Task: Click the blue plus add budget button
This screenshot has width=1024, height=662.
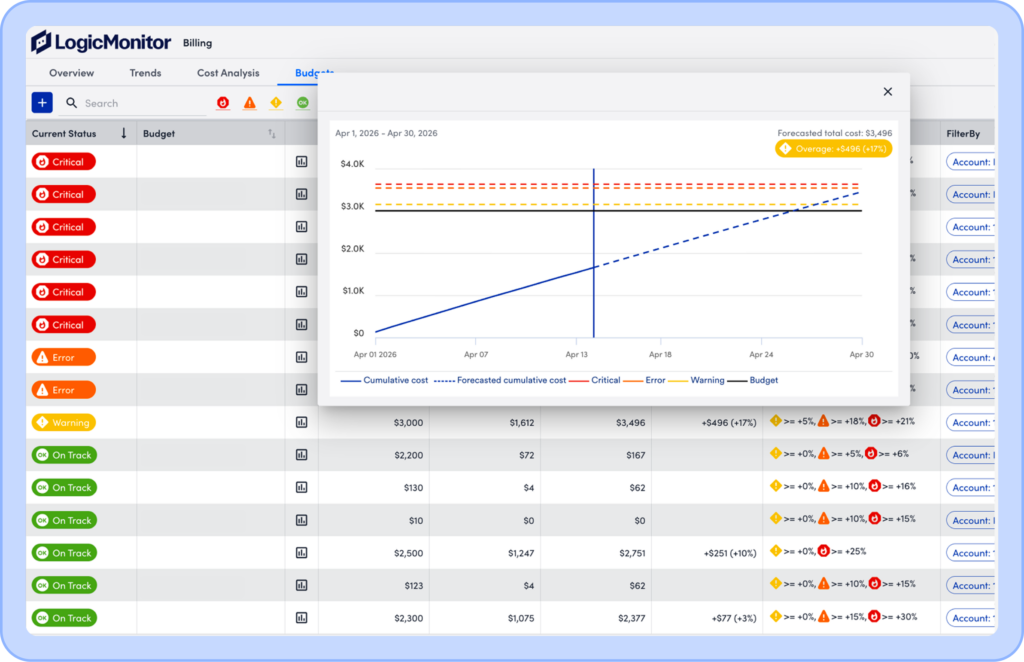Action: (x=42, y=102)
